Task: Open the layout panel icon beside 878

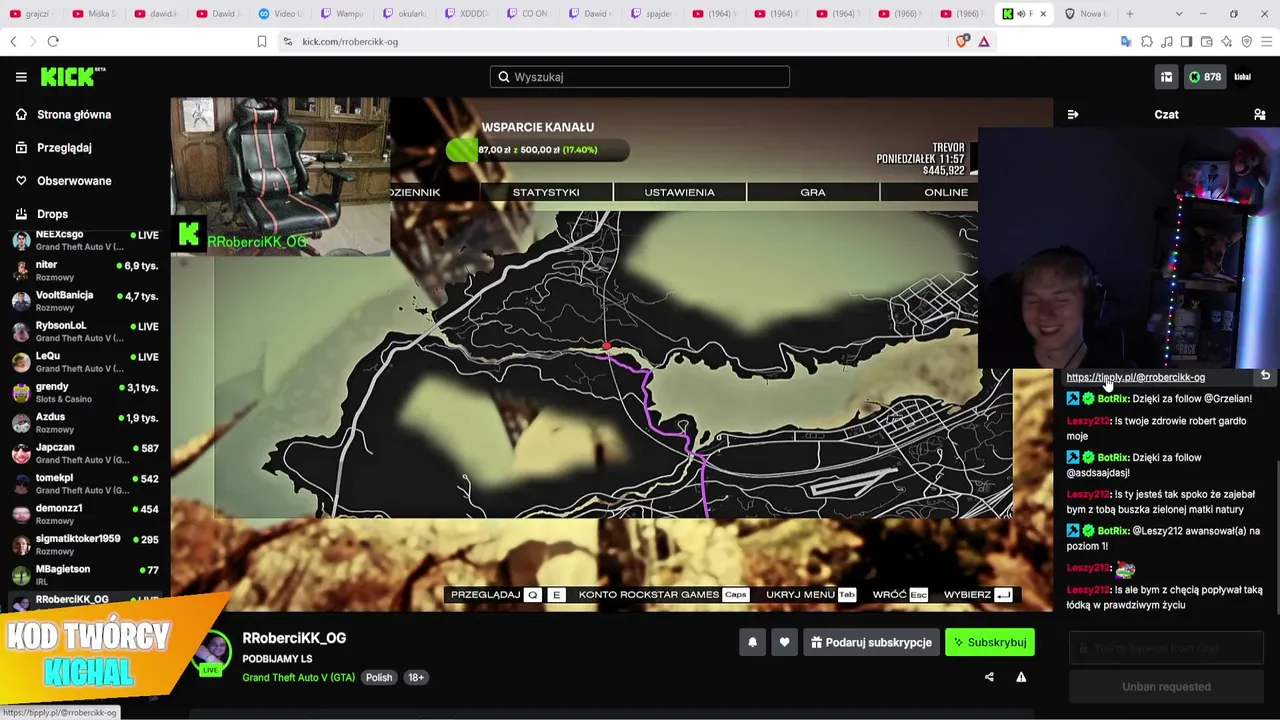Action: 1166,77
